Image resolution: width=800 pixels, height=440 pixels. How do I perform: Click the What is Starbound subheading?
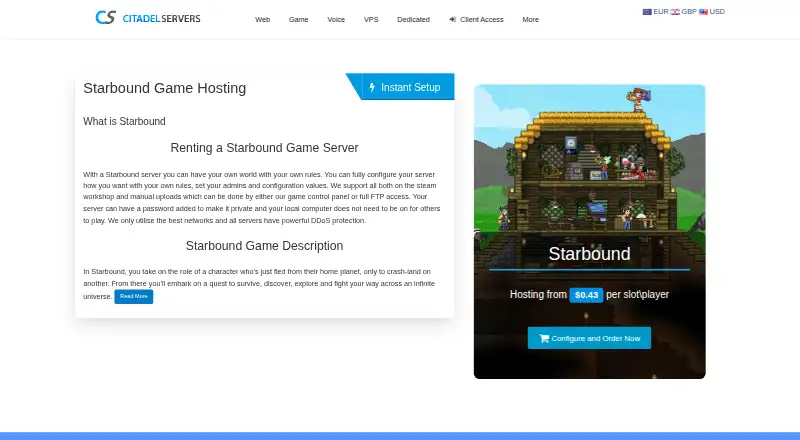click(x=124, y=121)
